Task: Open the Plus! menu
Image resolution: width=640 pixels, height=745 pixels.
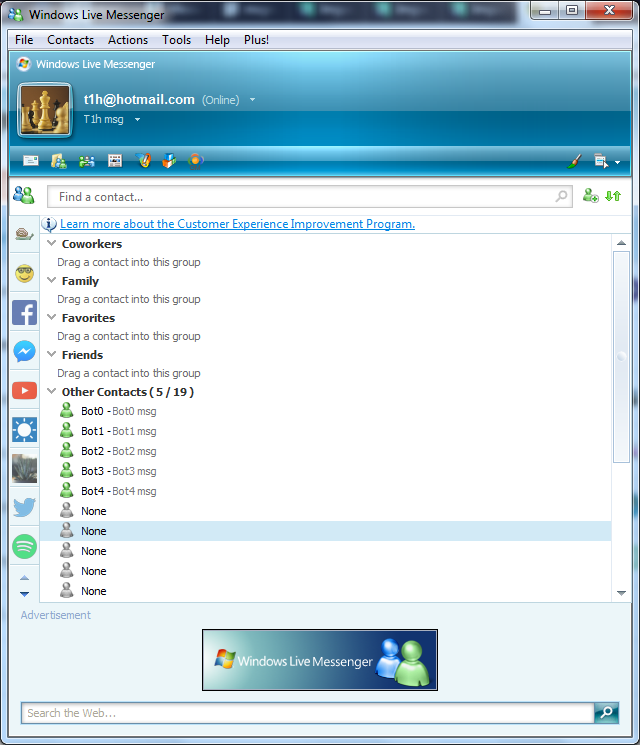Action: (x=256, y=40)
